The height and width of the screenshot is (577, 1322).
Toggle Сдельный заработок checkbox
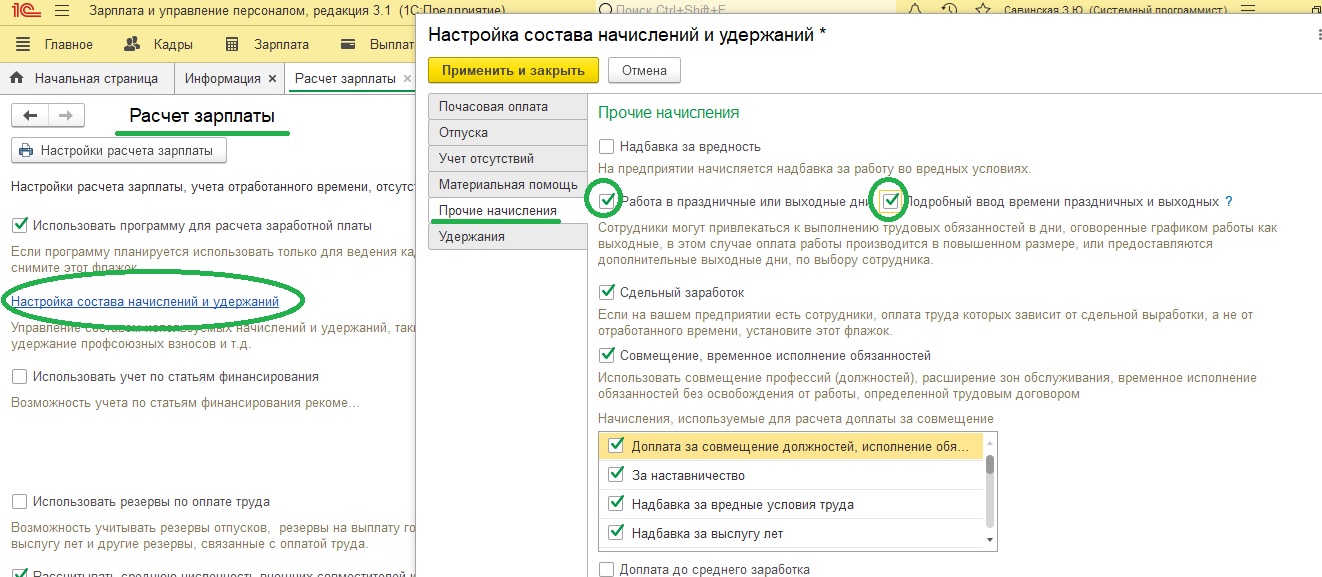coord(606,292)
